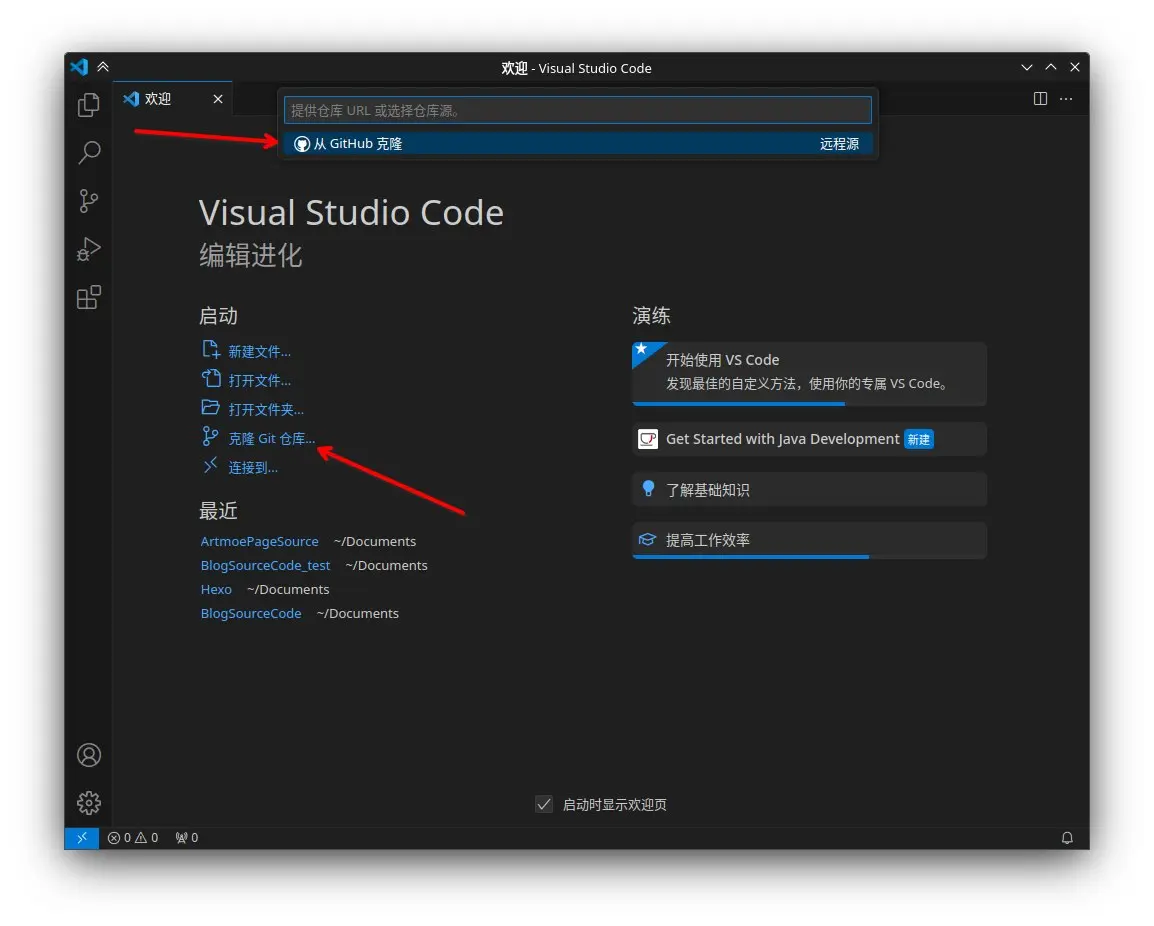Image resolution: width=1154 pixels, height=926 pixels.
Task: Open the 提高工作效率 walkthrough
Action: [810, 540]
